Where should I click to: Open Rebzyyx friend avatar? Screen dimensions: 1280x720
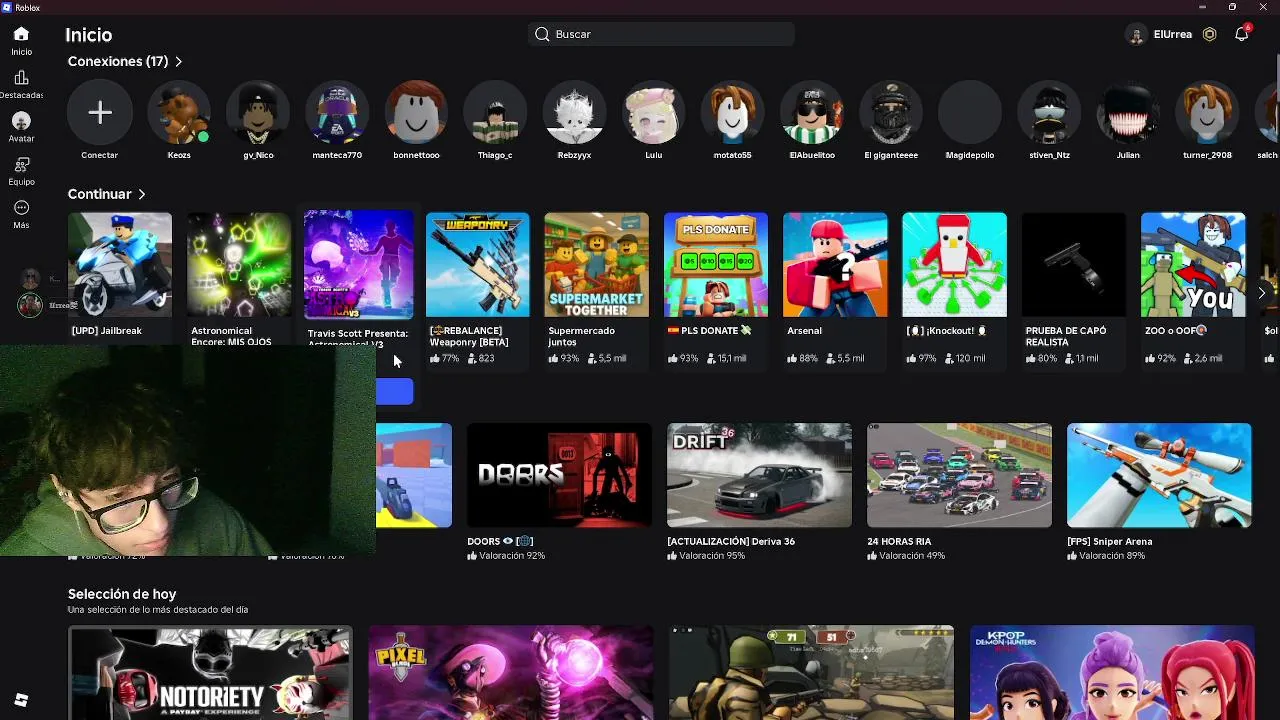coord(574,113)
